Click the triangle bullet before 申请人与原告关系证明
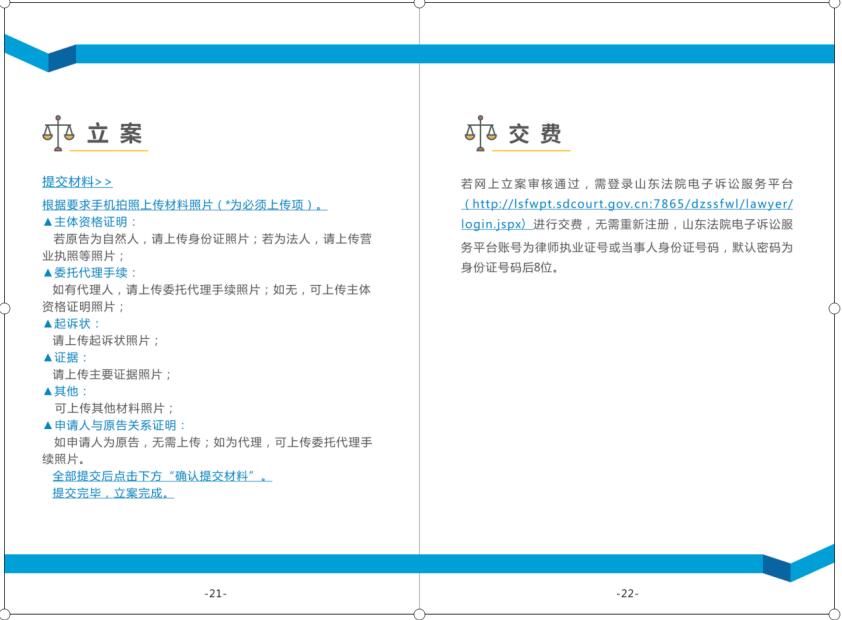 (x=47, y=426)
